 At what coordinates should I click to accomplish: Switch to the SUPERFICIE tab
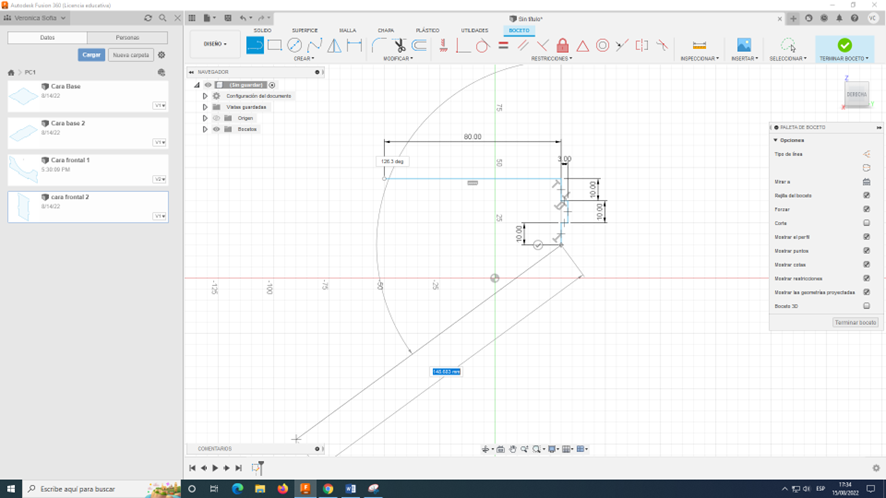click(x=304, y=30)
